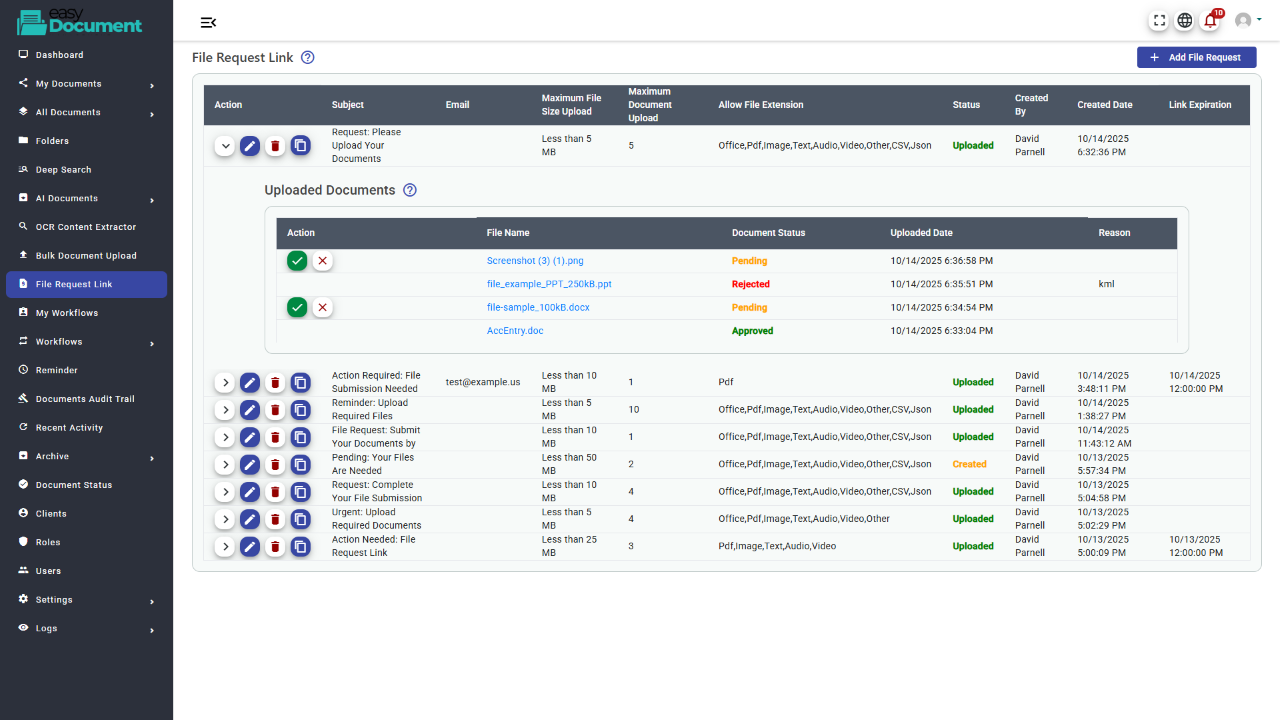Expand the 'Pending: Your Files Are Needed' row
The height and width of the screenshot is (720, 1280).
coord(225,465)
